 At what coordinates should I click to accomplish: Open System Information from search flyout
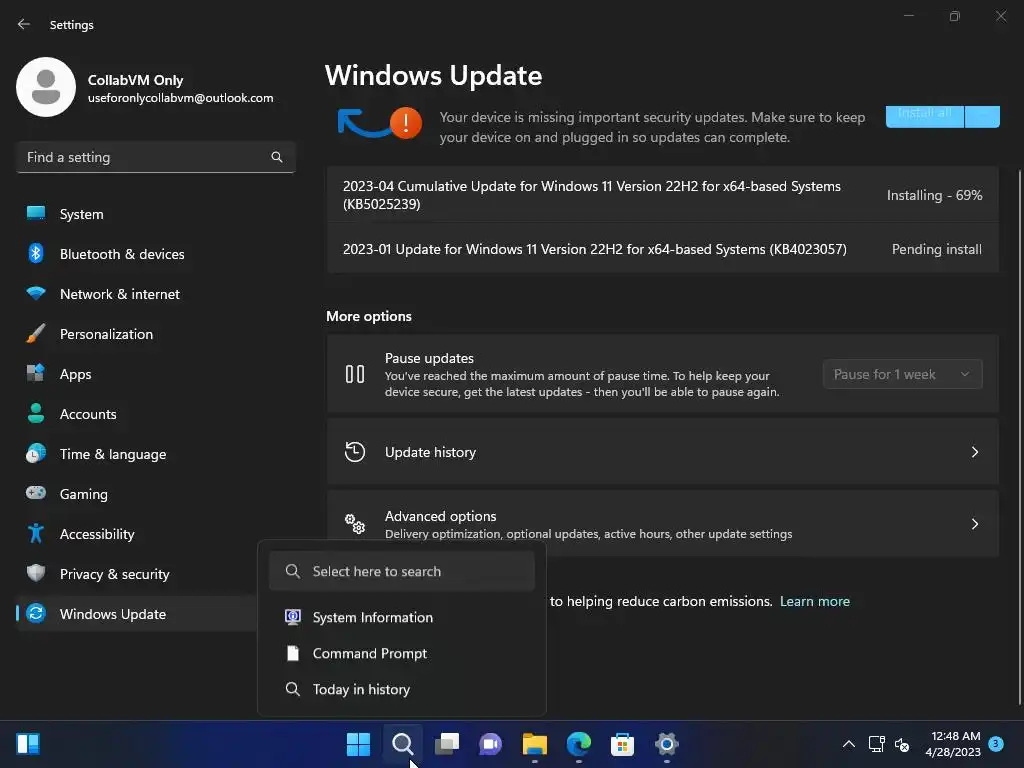[402, 617]
